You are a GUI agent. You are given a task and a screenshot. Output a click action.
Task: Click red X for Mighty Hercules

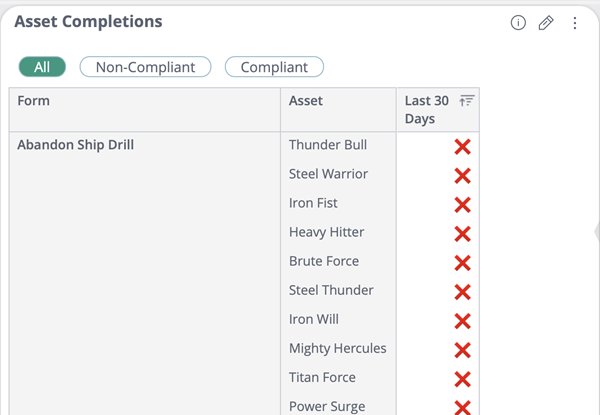[462, 350]
